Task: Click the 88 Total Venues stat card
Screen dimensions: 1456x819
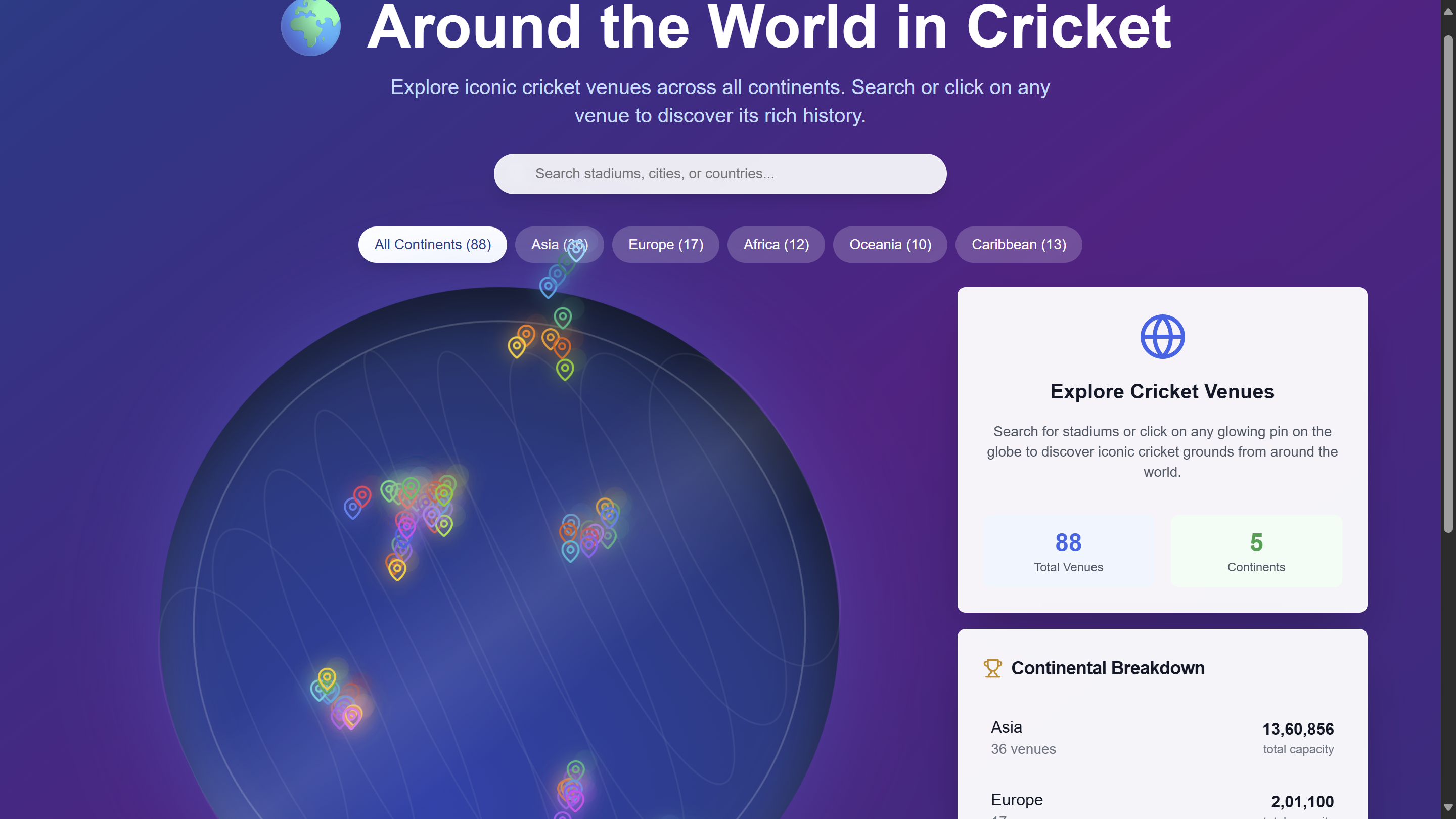Action: (1068, 551)
